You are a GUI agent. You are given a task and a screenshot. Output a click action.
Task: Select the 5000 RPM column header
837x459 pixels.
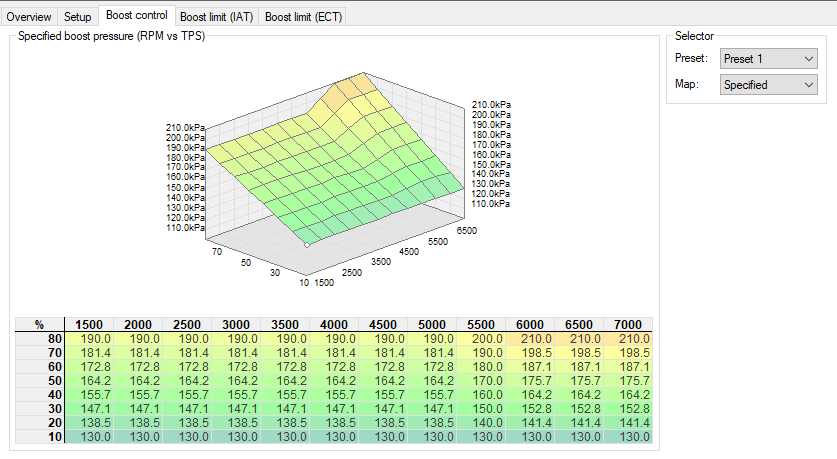pos(432,325)
